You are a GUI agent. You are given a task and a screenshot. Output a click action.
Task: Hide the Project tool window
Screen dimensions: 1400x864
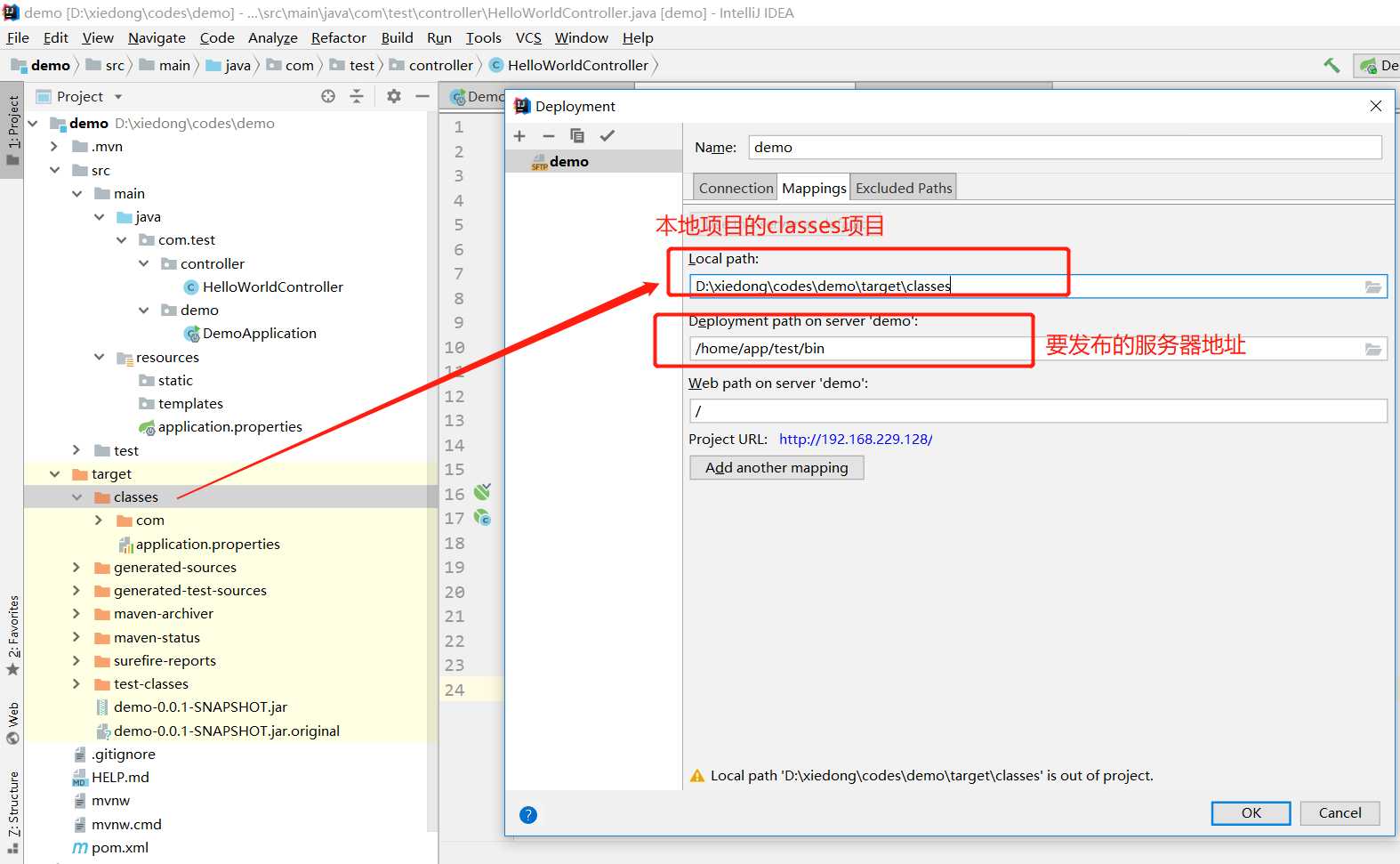(422, 96)
